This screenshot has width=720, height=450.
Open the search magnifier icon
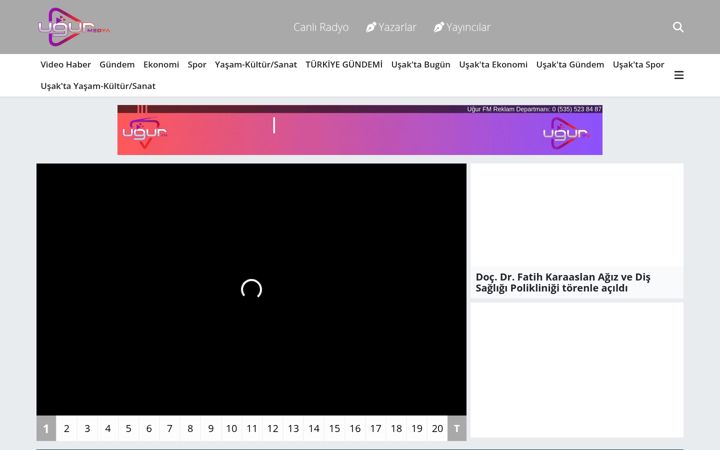click(678, 27)
